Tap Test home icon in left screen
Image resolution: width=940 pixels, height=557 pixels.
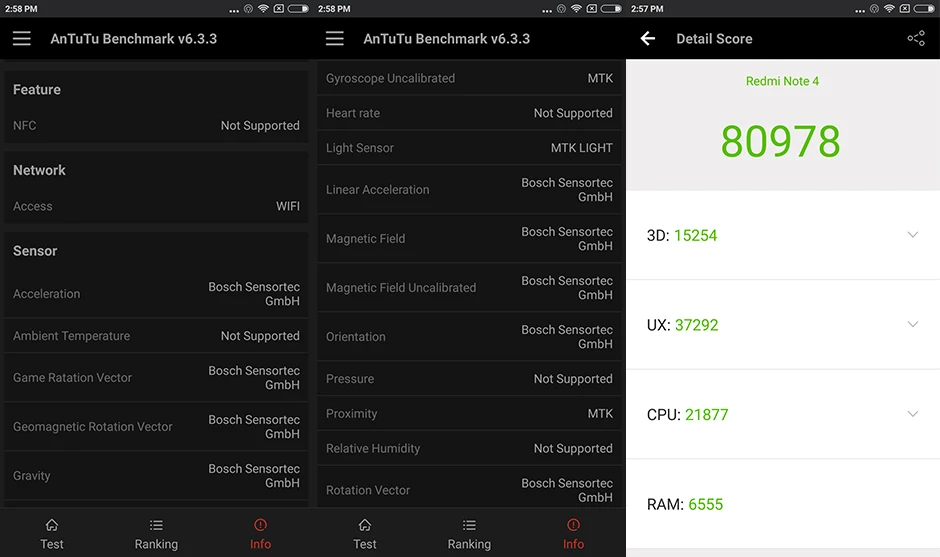coord(52,525)
